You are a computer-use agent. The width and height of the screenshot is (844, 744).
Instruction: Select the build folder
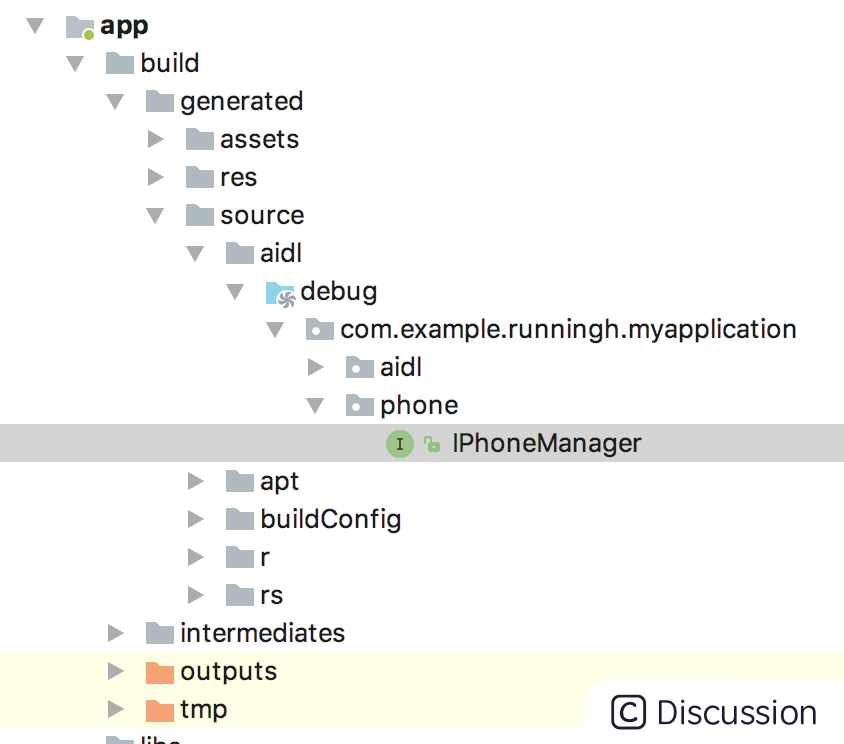(x=170, y=63)
